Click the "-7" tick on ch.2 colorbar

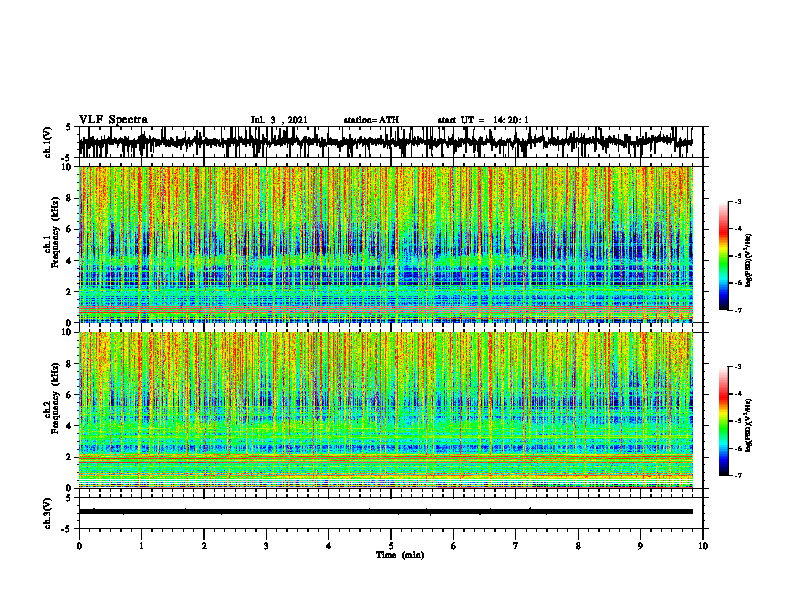point(737,476)
